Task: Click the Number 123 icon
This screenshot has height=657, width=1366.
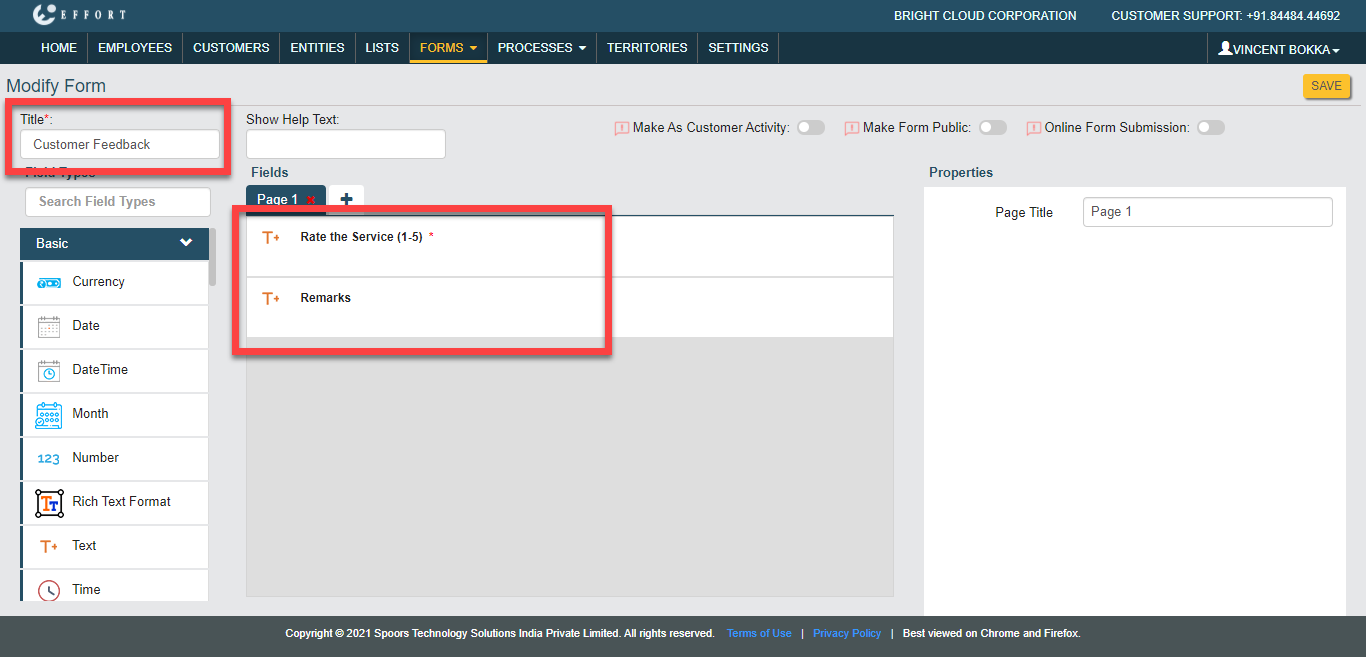Action: 49,459
